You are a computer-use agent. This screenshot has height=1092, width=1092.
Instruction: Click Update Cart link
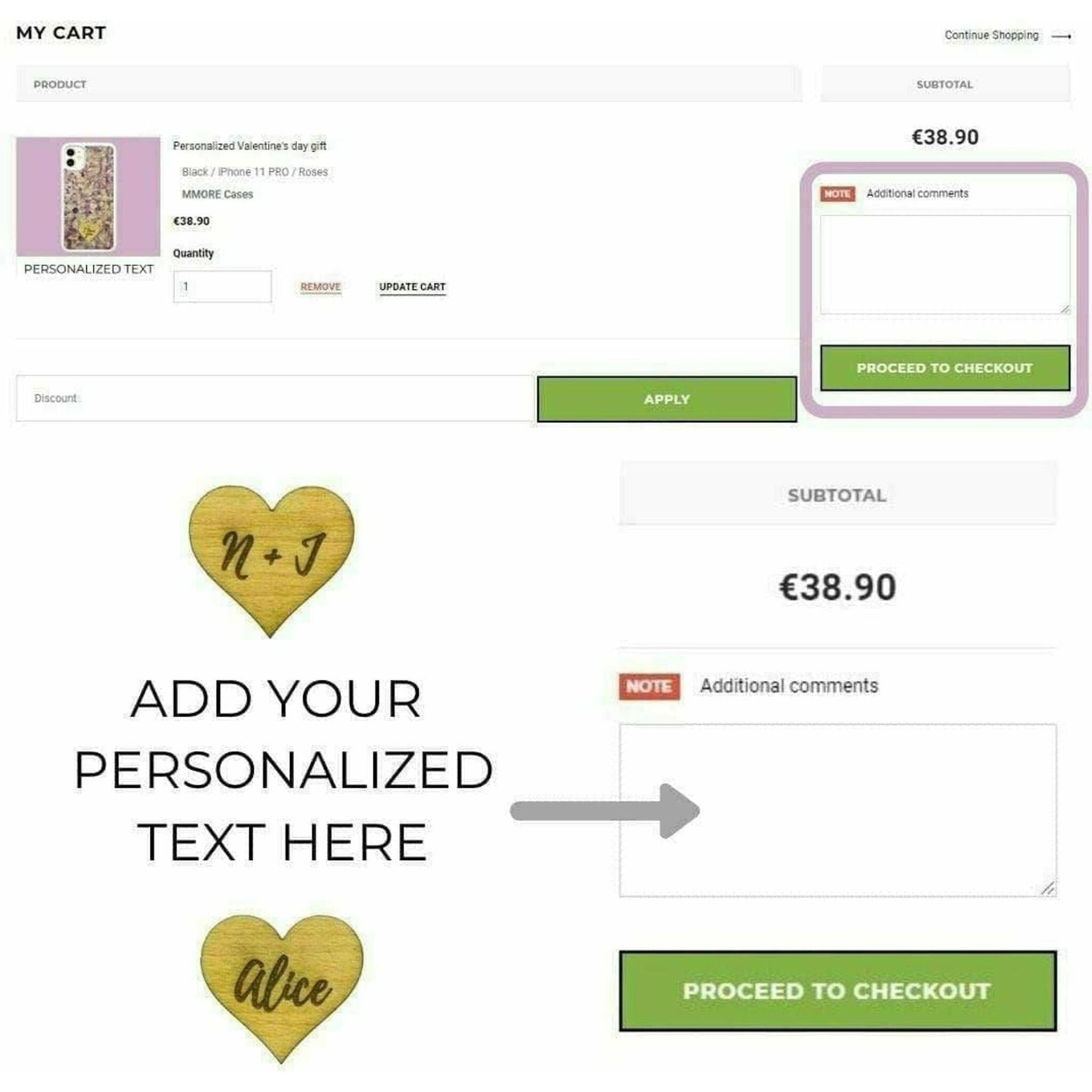coord(412,286)
